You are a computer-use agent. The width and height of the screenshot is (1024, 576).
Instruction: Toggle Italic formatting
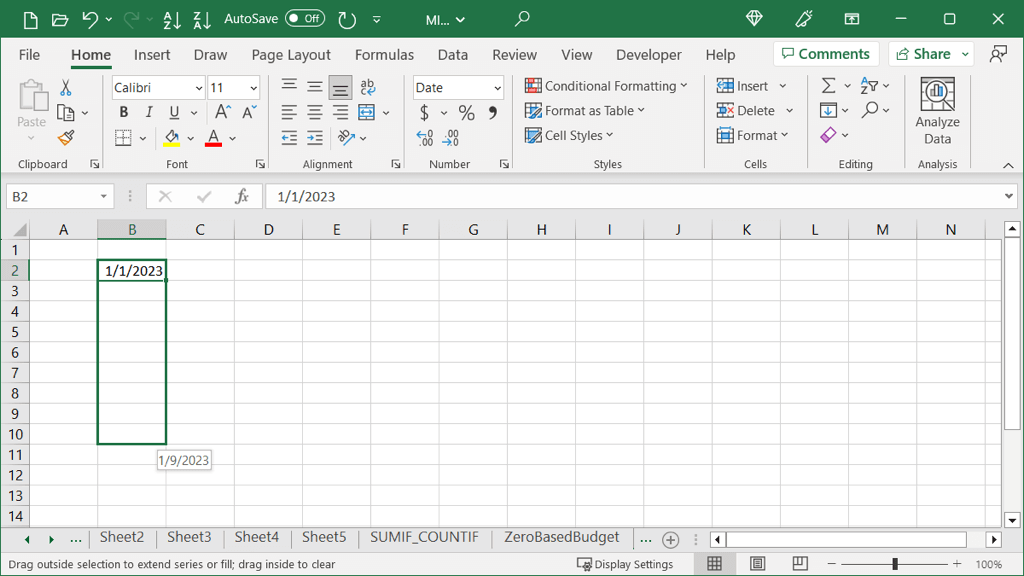coord(149,112)
